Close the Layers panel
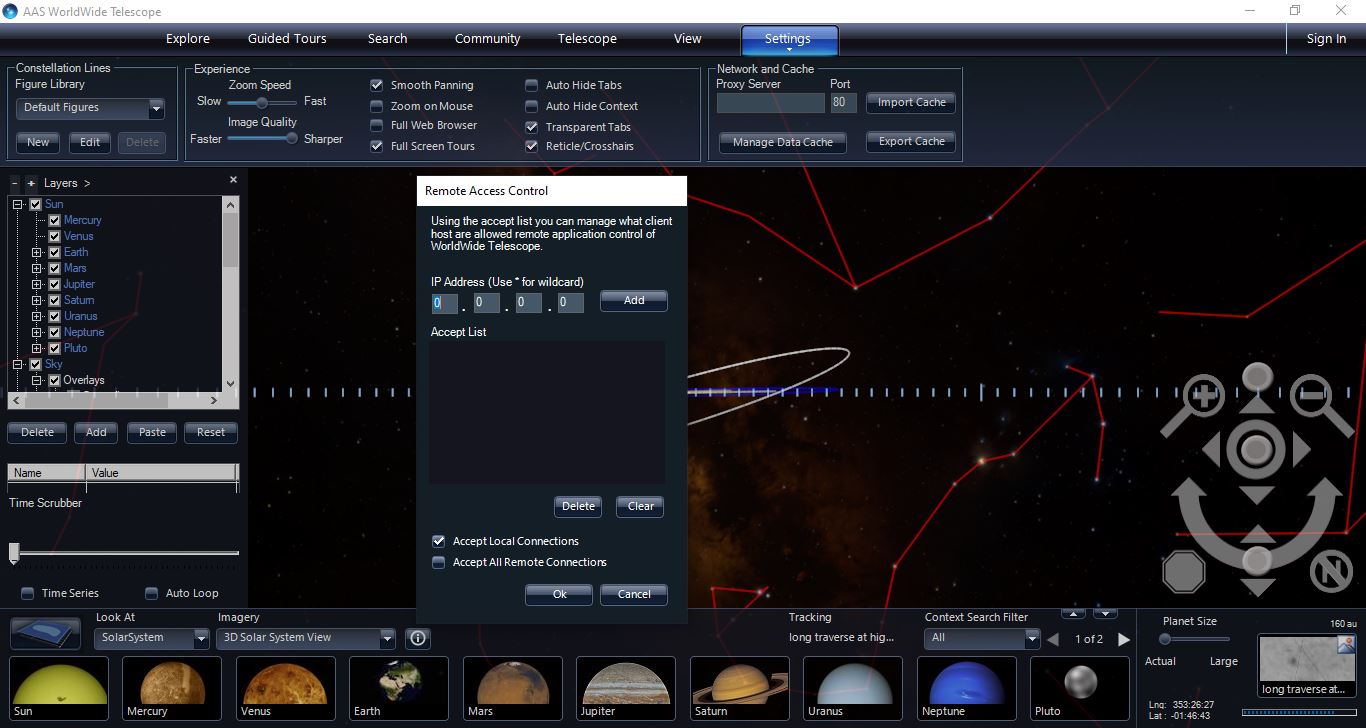This screenshot has width=1366, height=728. point(234,180)
